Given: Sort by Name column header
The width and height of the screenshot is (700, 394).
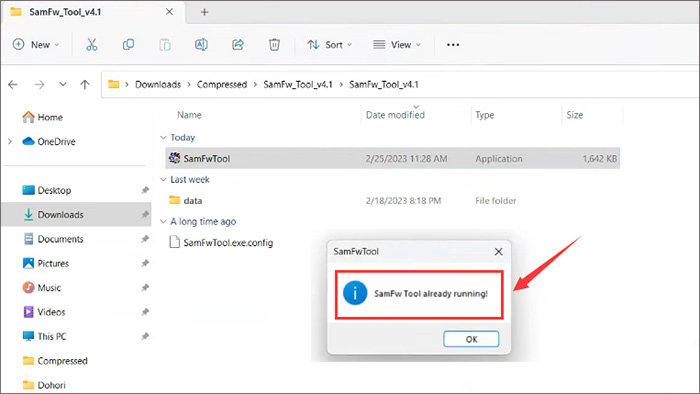Looking at the screenshot, I should 189,115.
